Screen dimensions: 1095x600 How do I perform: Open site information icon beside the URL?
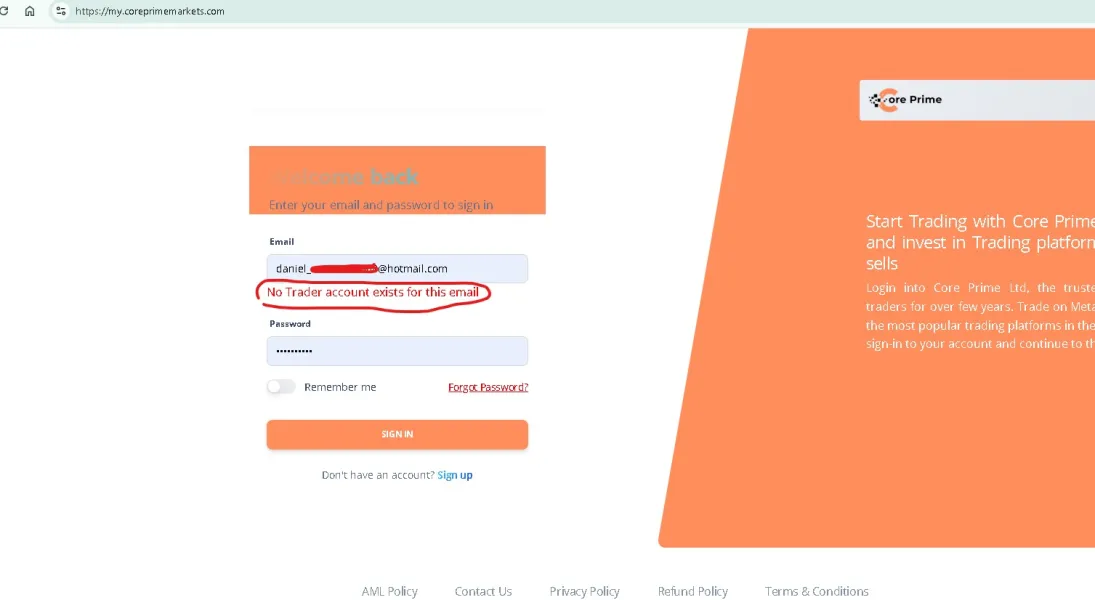click(x=61, y=11)
